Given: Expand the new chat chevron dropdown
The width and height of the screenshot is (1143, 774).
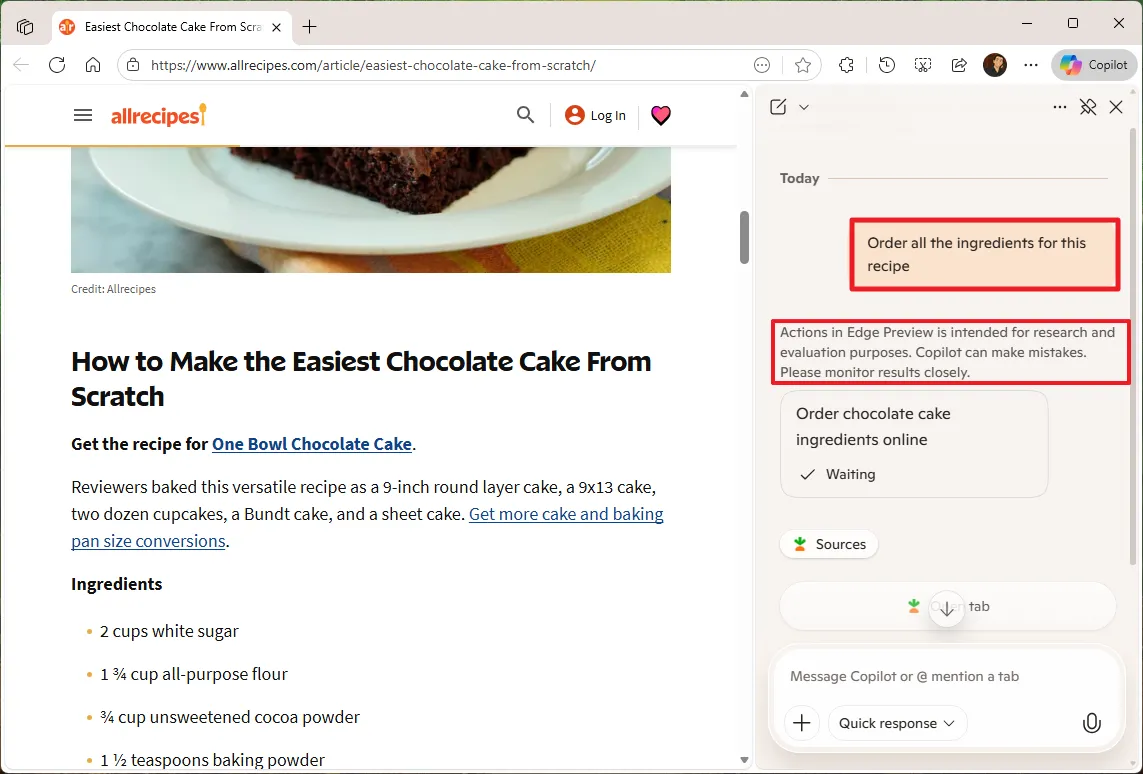Looking at the screenshot, I should [x=805, y=106].
